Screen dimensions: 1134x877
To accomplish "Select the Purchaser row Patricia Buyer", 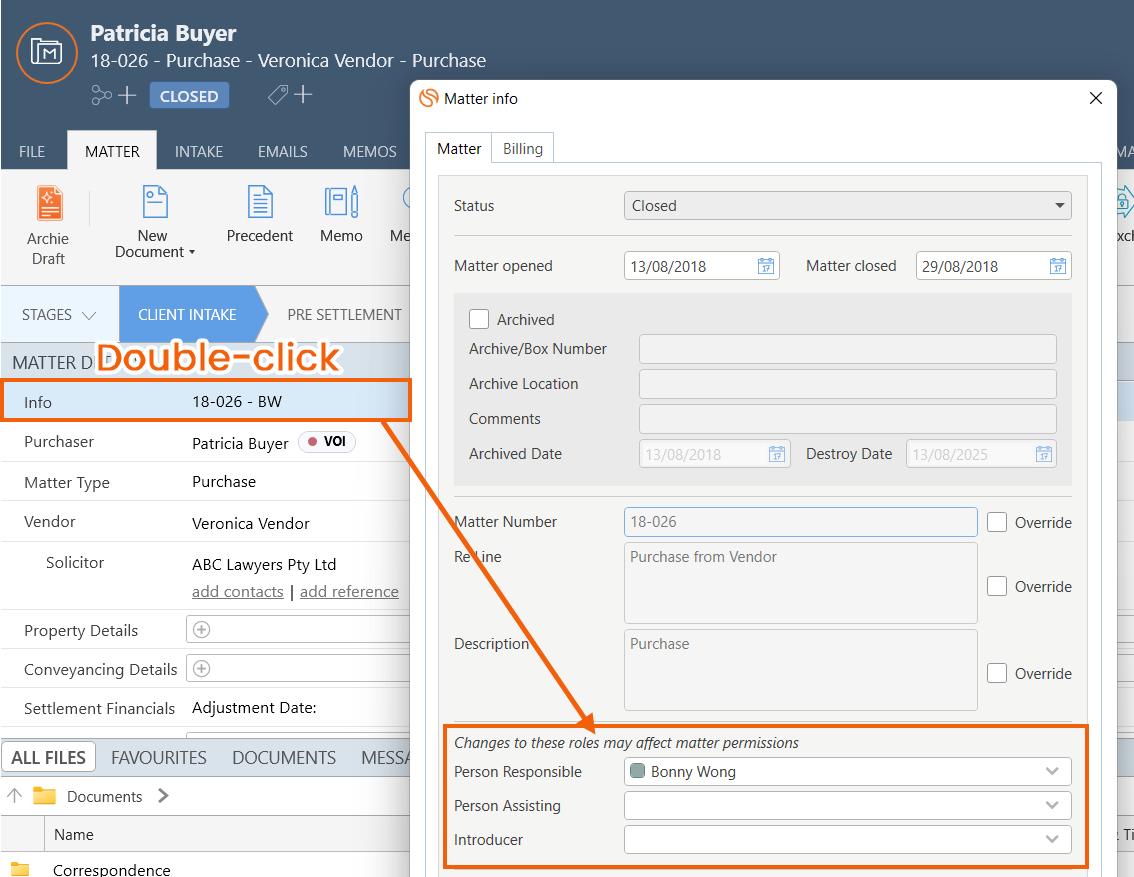I will click(x=206, y=442).
